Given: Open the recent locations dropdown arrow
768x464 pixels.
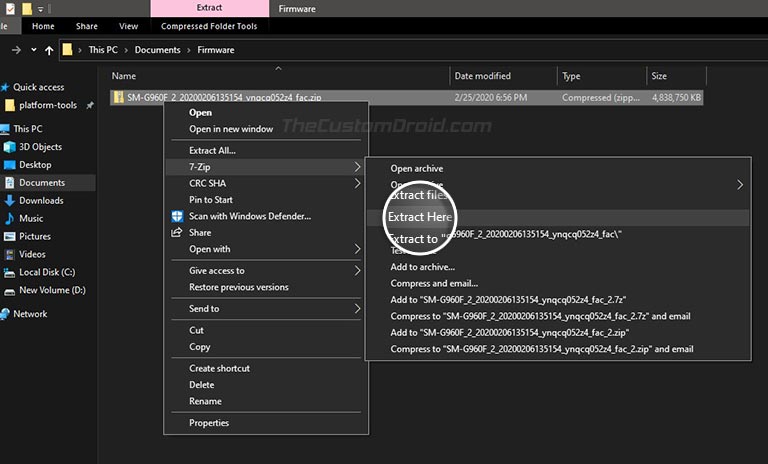Looking at the screenshot, I should pyautogui.click(x=33, y=49).
